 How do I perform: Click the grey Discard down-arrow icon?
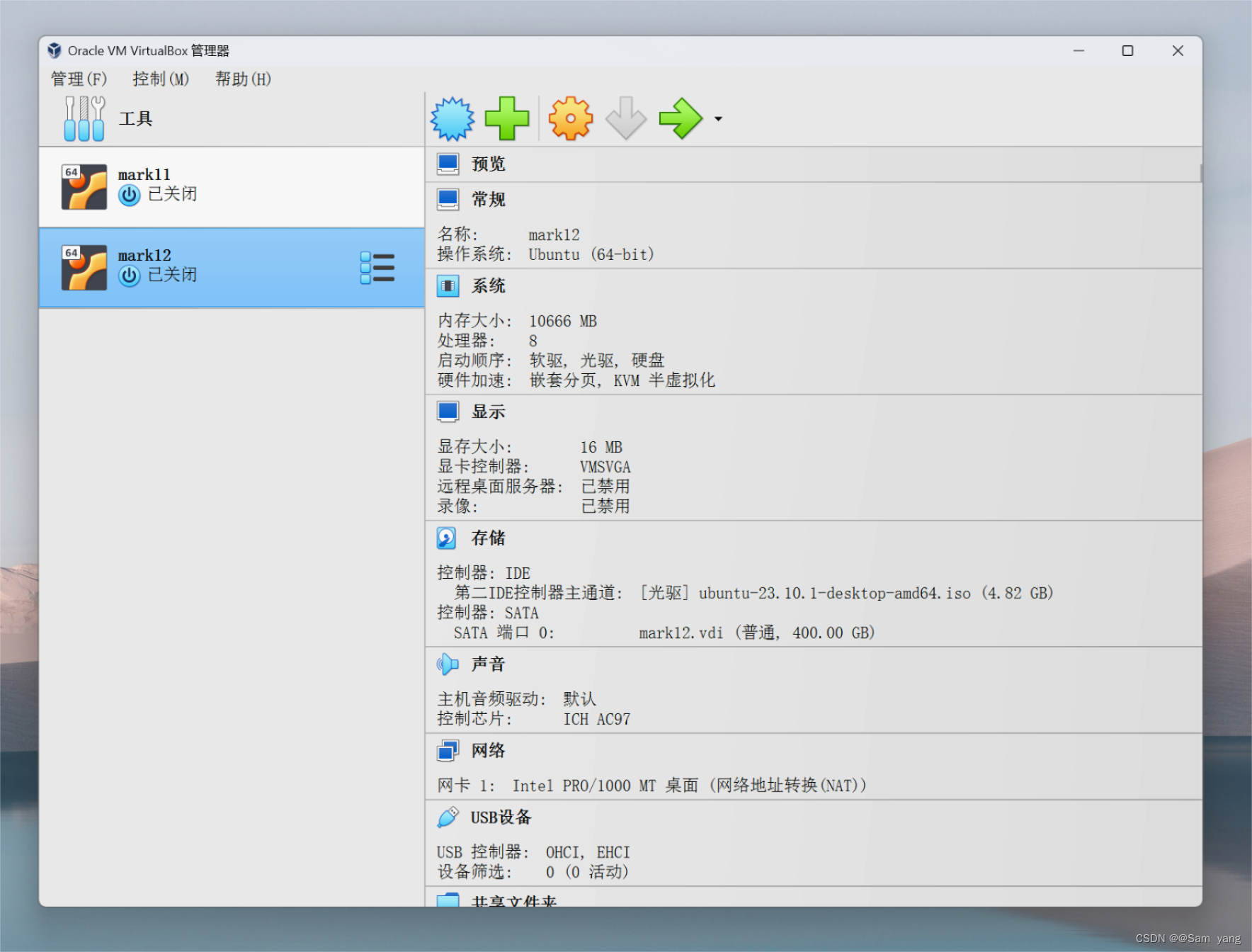coord(626,118)
